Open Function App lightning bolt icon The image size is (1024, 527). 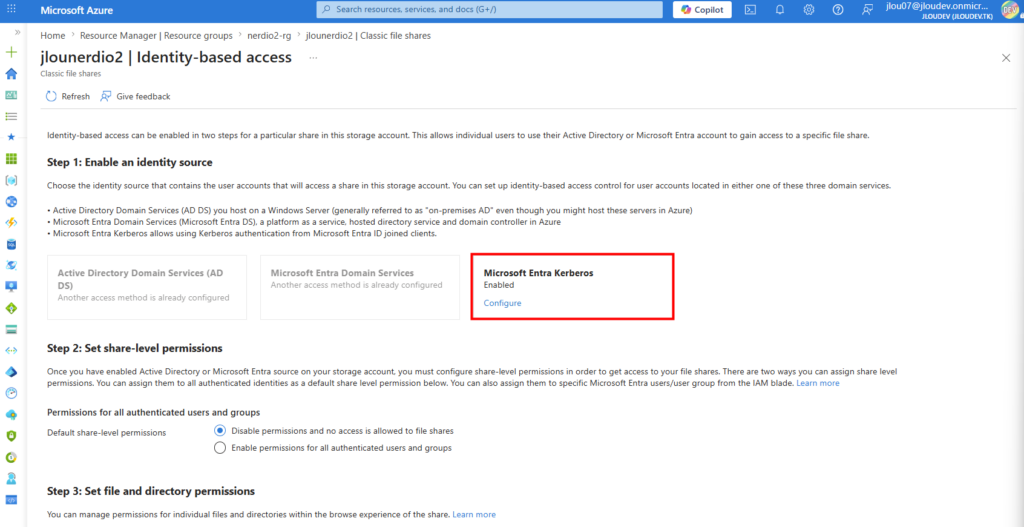(x=11, y=223)
